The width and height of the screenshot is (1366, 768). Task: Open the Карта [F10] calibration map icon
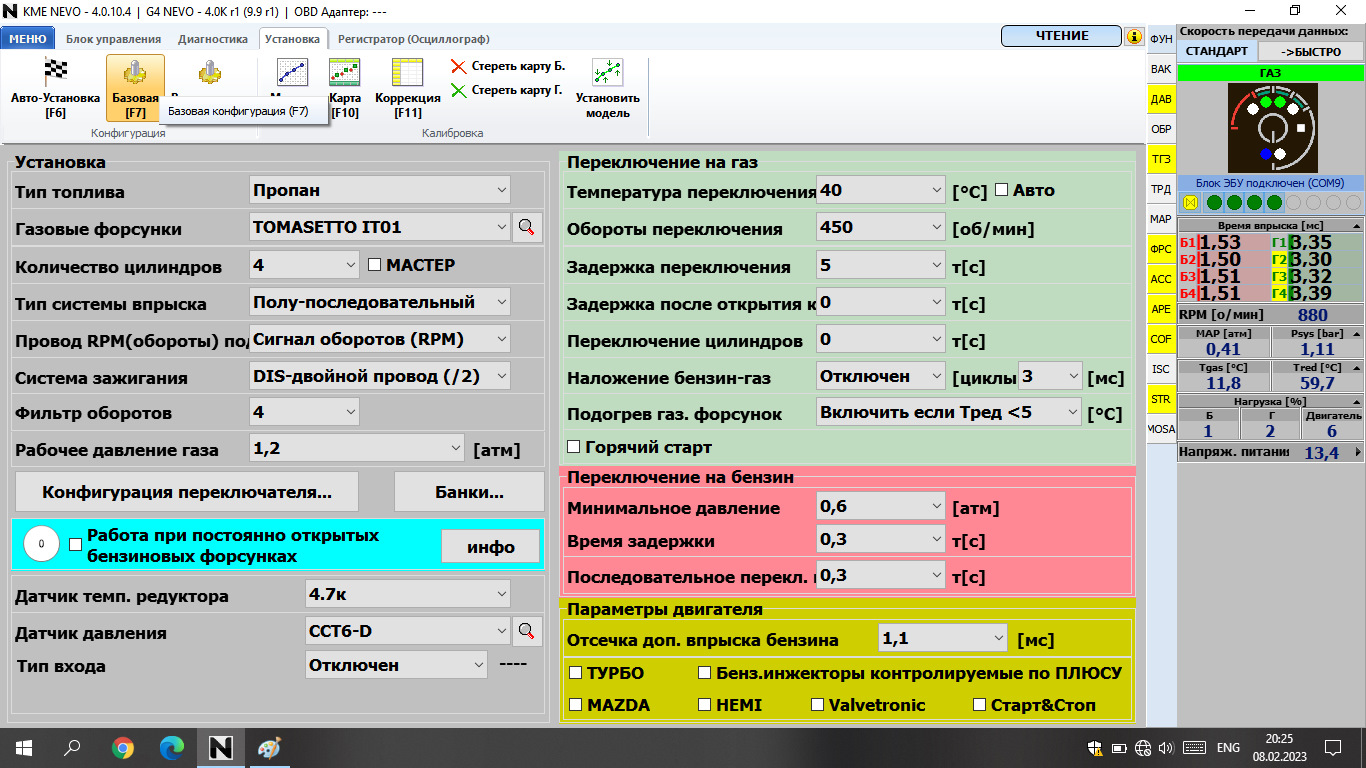[x=344, y=73]
